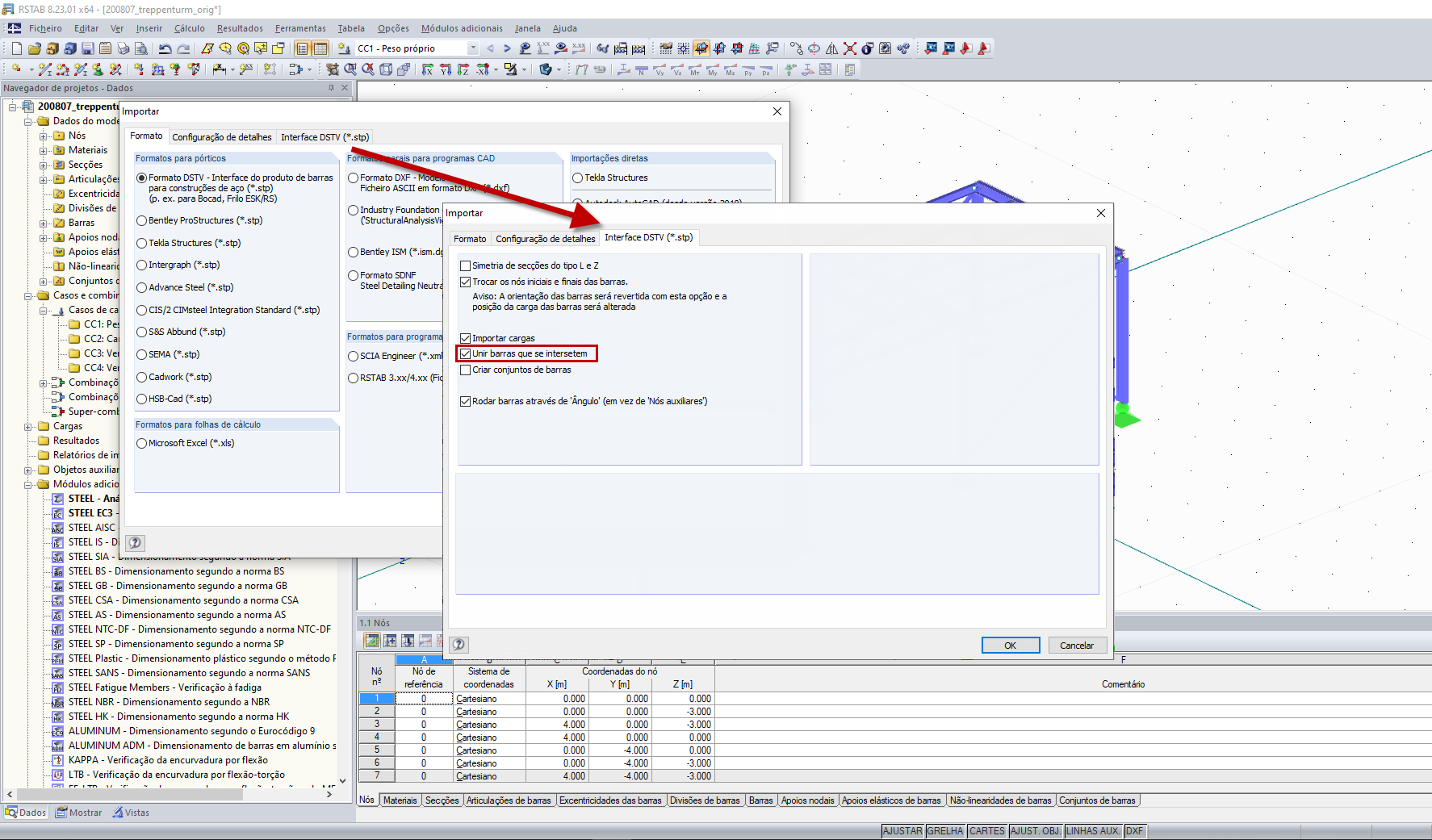View model in X direction icon
The image size is (1432, 840).
(428, 70)
